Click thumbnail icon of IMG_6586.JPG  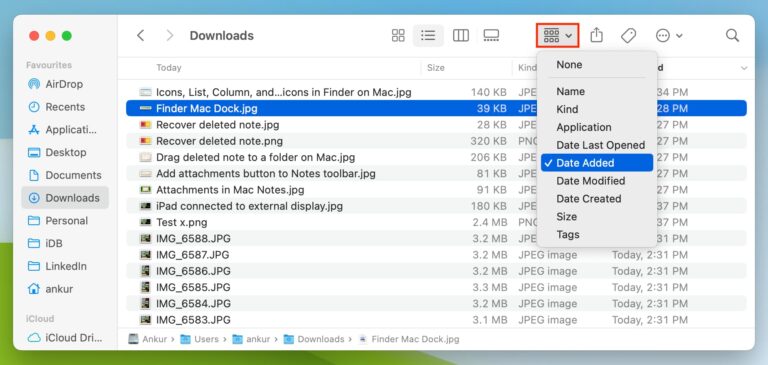click(145, 271)
